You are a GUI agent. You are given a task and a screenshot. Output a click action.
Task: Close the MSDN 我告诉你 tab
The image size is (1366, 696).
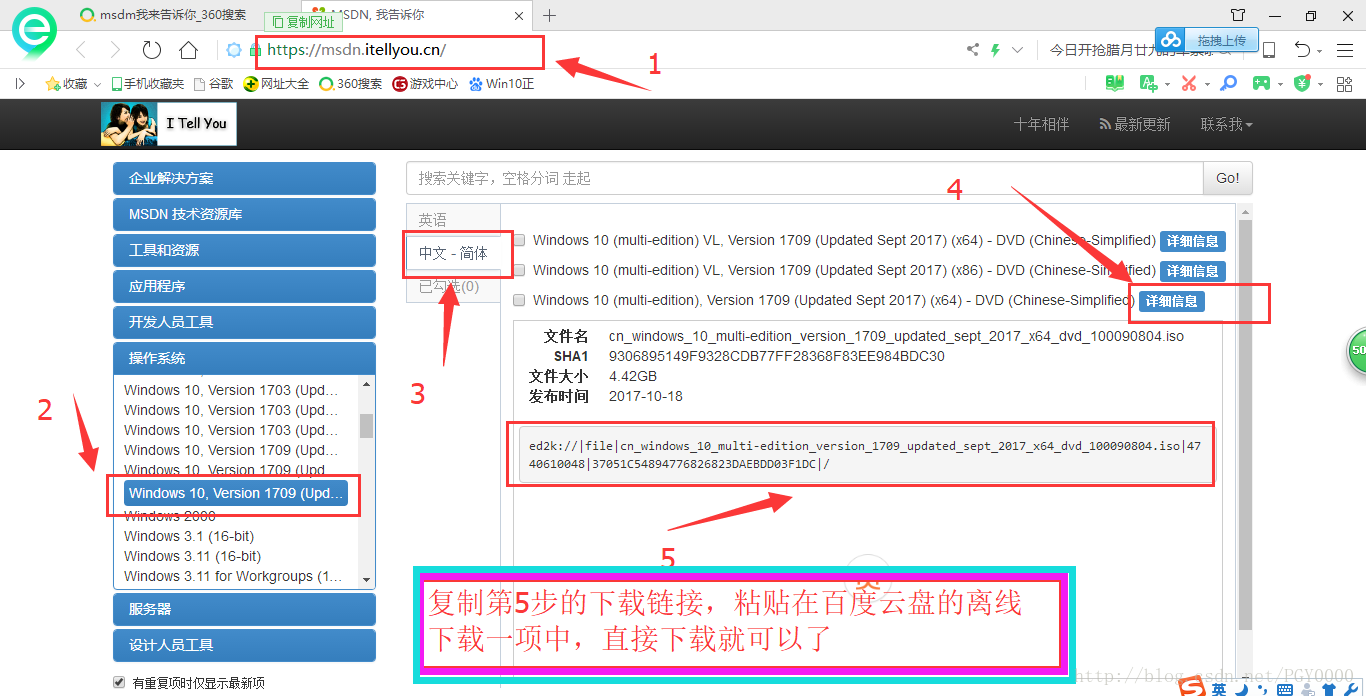click(x=518, y=15)
